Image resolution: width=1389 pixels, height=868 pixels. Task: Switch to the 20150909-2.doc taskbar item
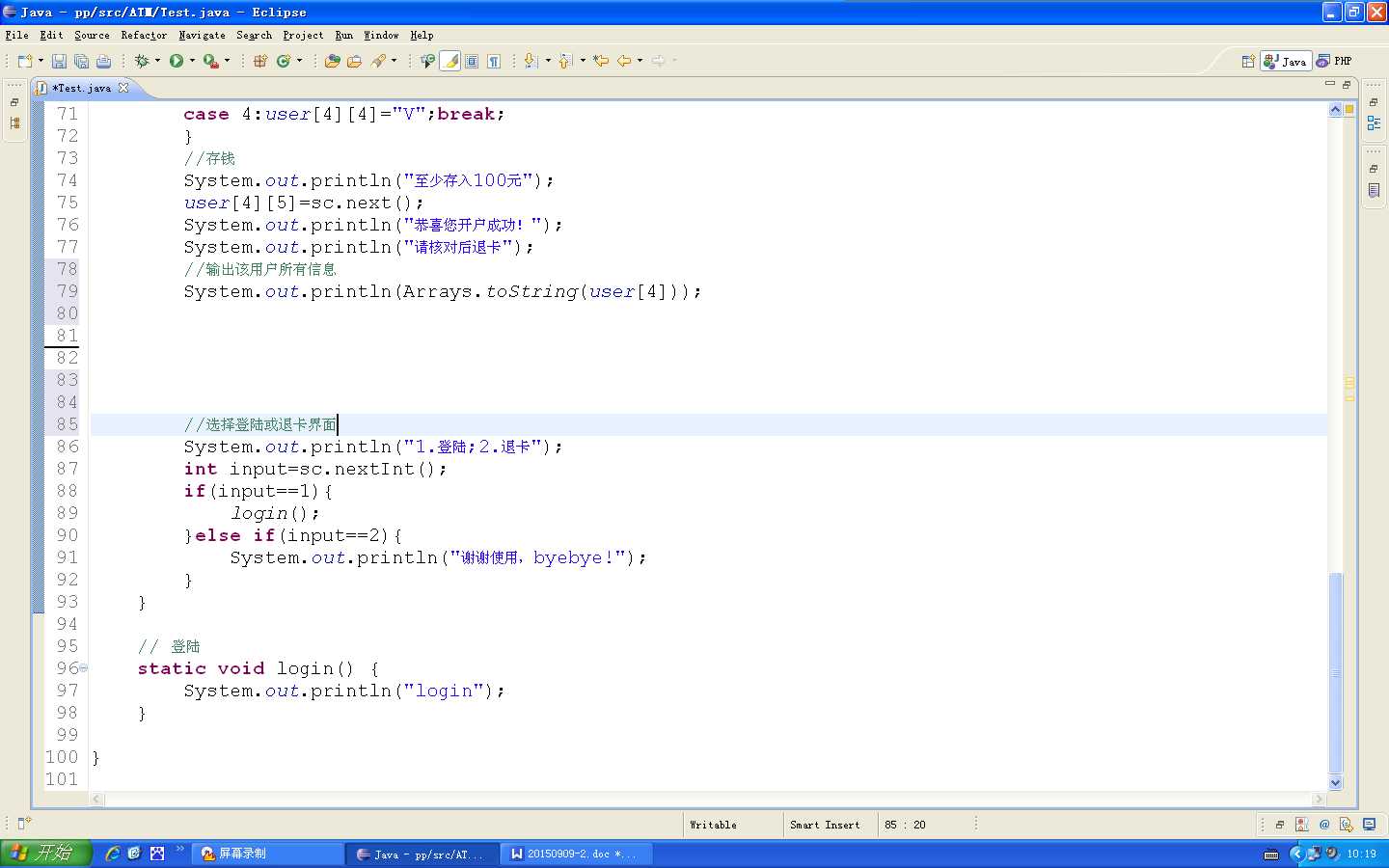click(x=576, y=854)
